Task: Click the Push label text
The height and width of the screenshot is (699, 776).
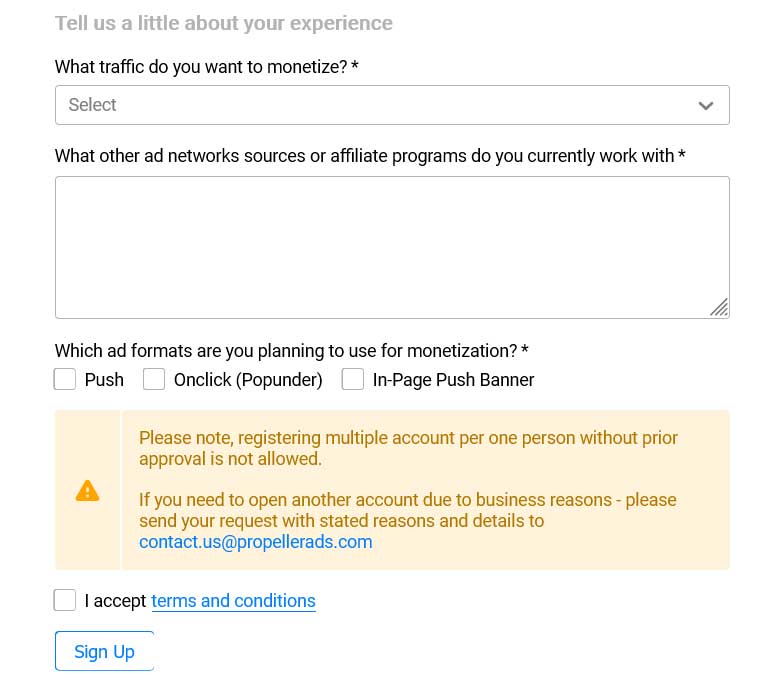Action: pyautogui.click(x=104, y=380)
